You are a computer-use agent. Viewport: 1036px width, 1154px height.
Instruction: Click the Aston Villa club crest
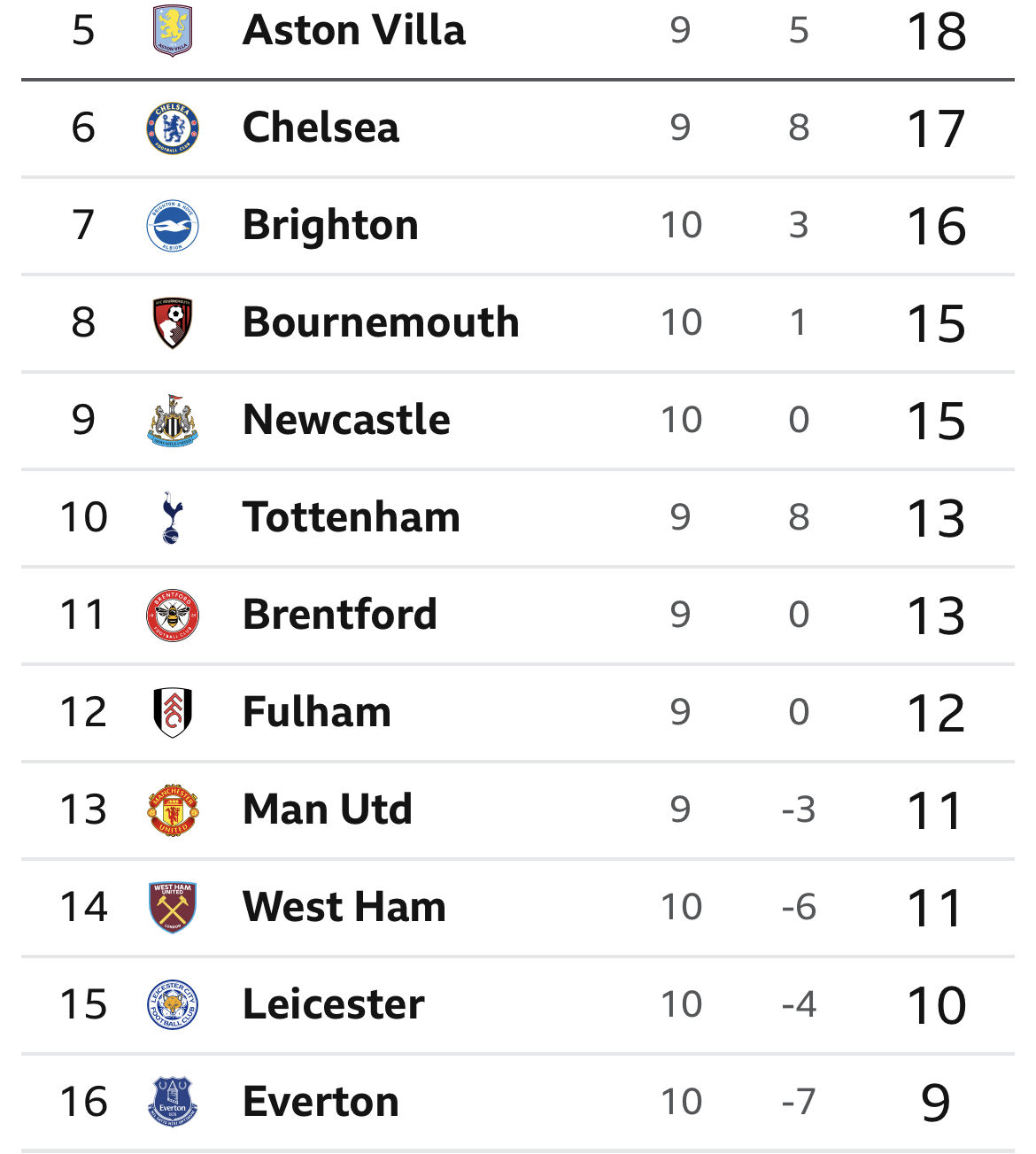[173, 31]
